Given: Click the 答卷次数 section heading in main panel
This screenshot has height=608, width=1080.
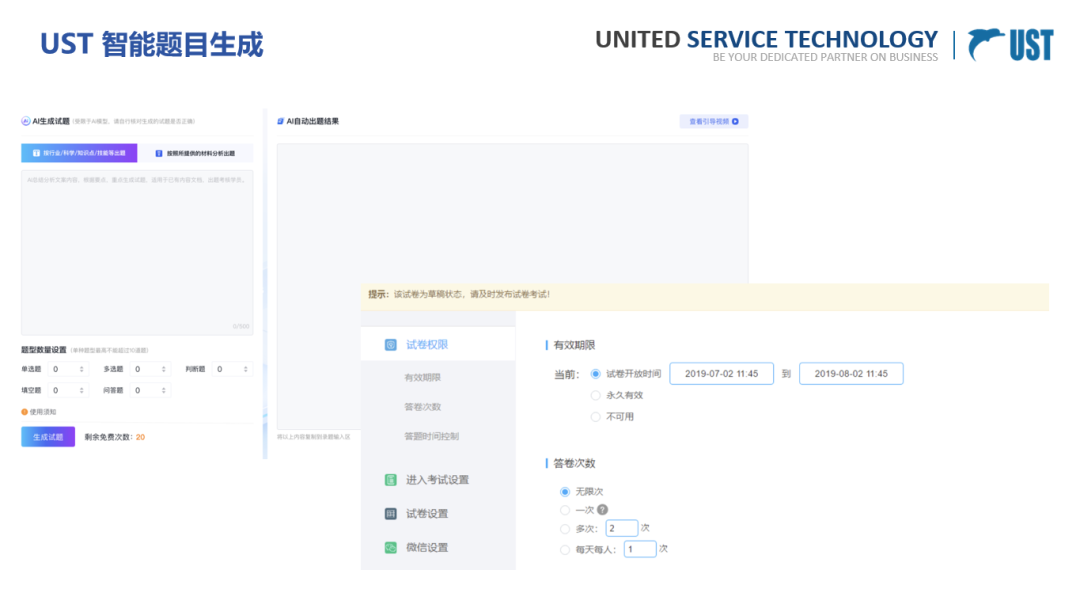Looking at the screenshot, I should pyautogui.click(x=574, y=463).
